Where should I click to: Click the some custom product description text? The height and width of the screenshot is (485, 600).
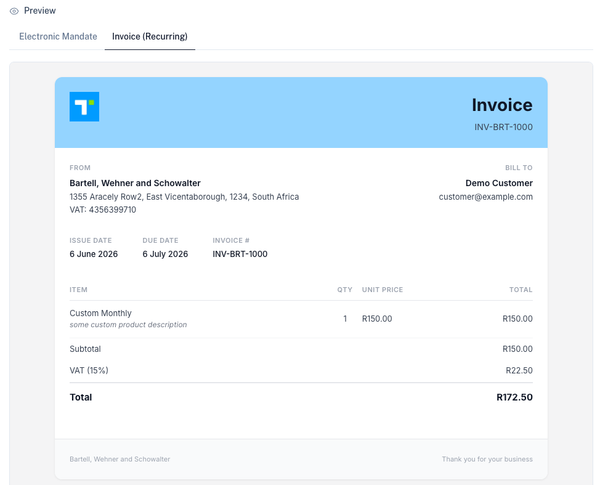[x=128, y=325]
